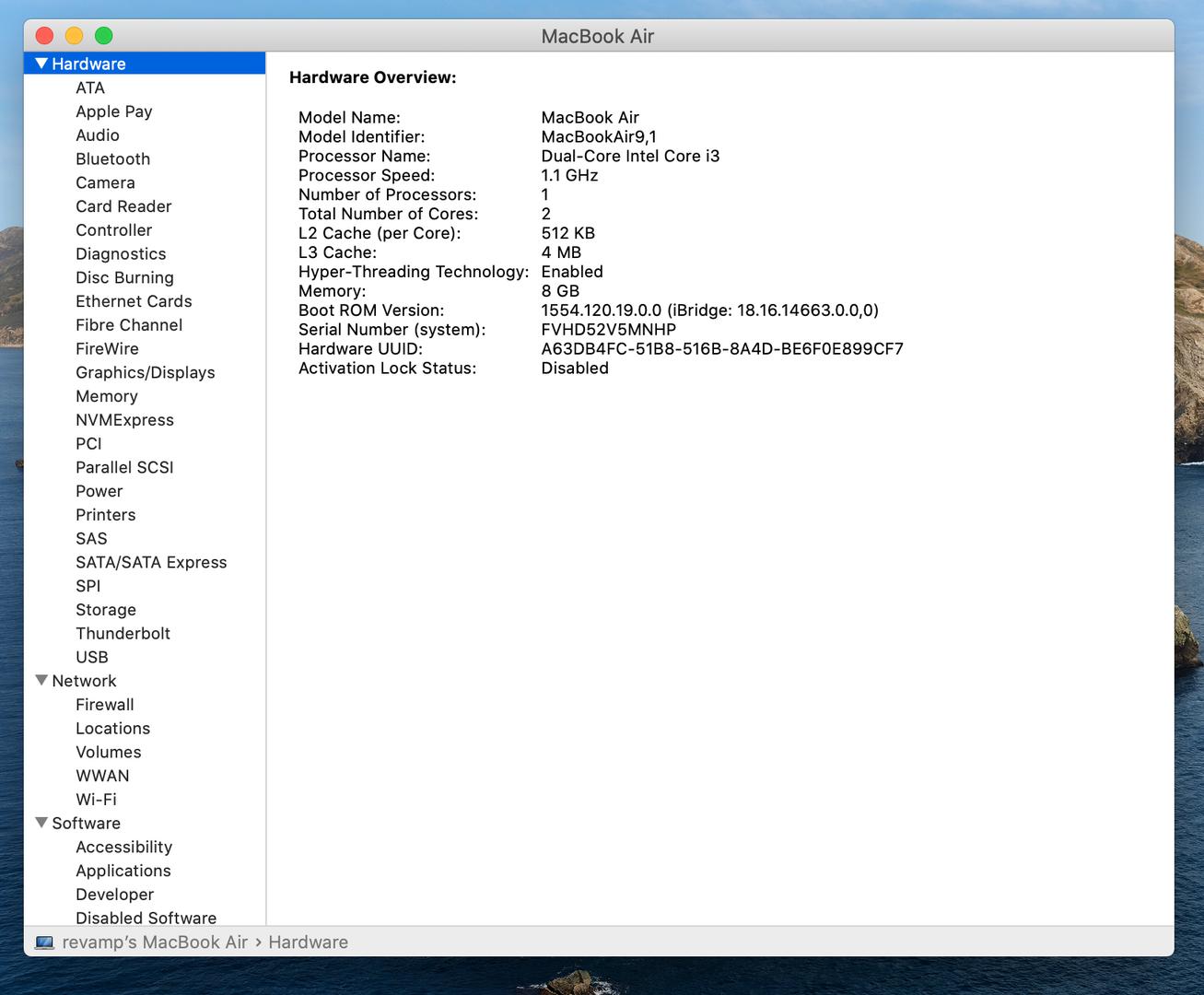Select Audio in the sidebar
Viewport: 1204px width, 995px height.
[x=98, y=135]
